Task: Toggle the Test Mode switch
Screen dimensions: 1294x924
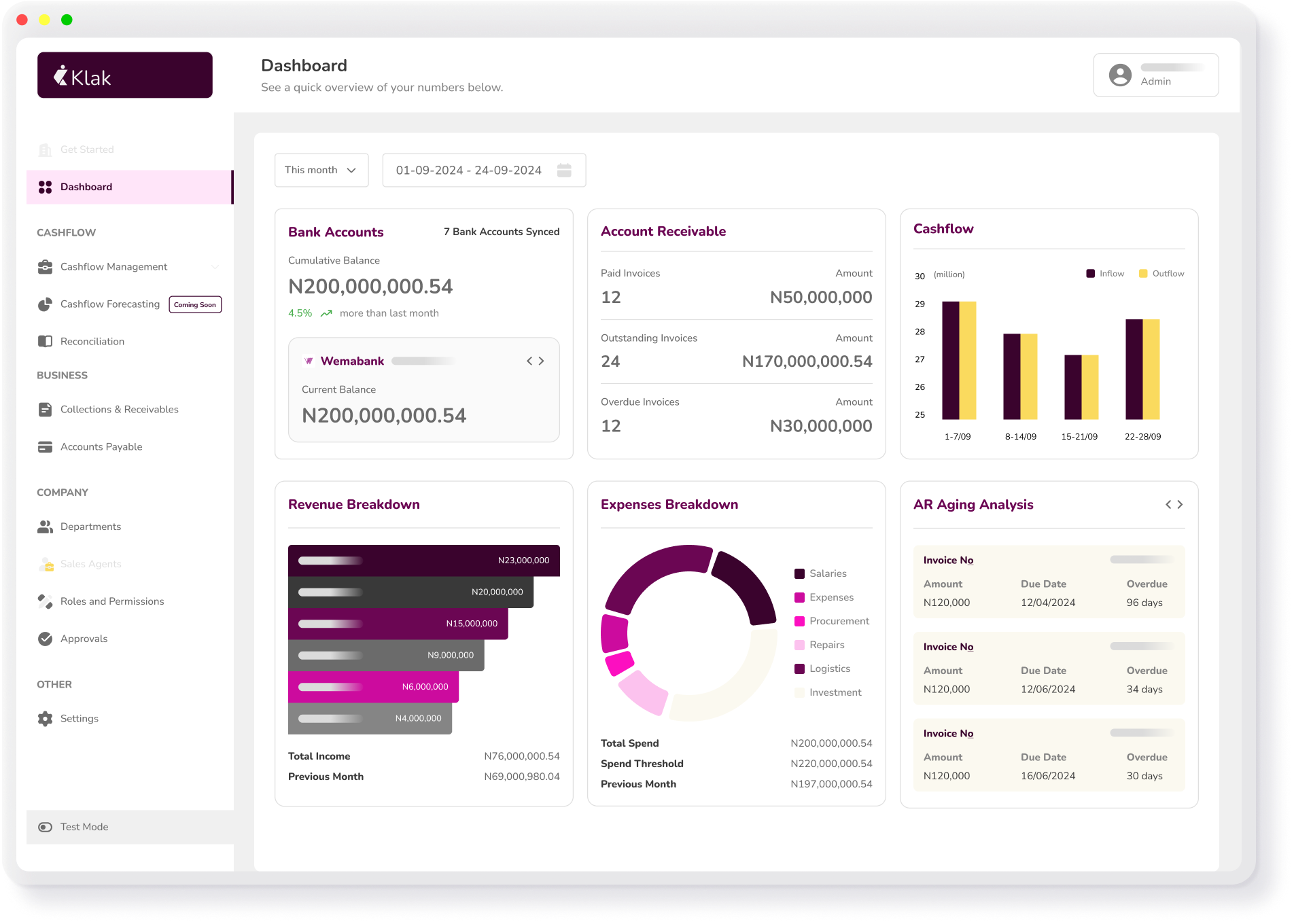Action: (x=45, y=827)
